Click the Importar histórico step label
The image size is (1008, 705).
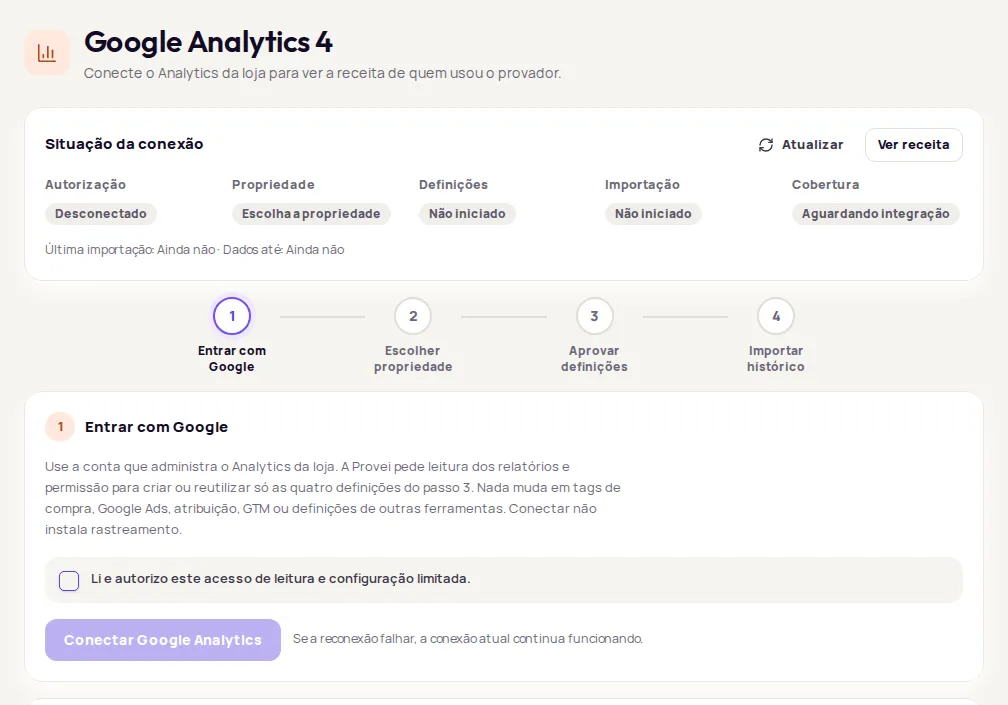click(x=776, y=359)
